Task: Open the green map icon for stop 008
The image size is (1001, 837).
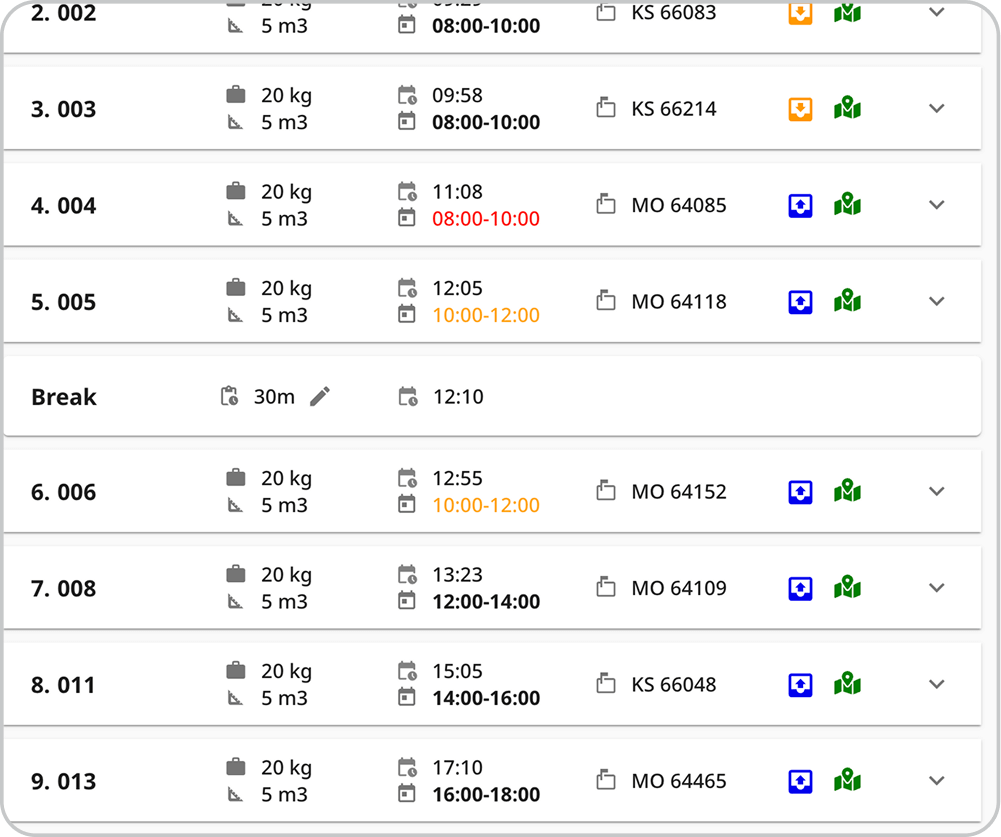Action: coord(848,588)
